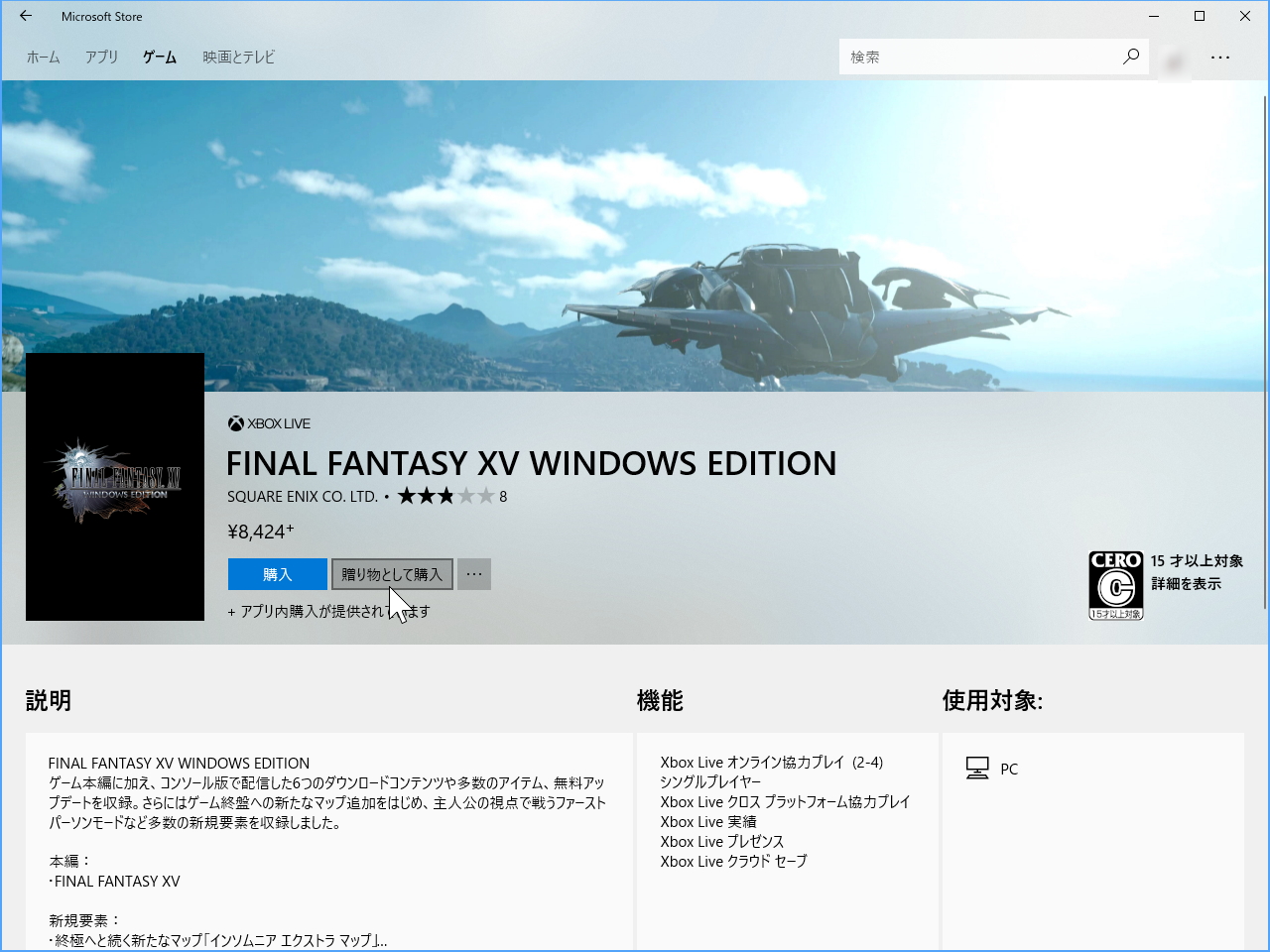Open the "..." see more menu in titlebar

1219,57
